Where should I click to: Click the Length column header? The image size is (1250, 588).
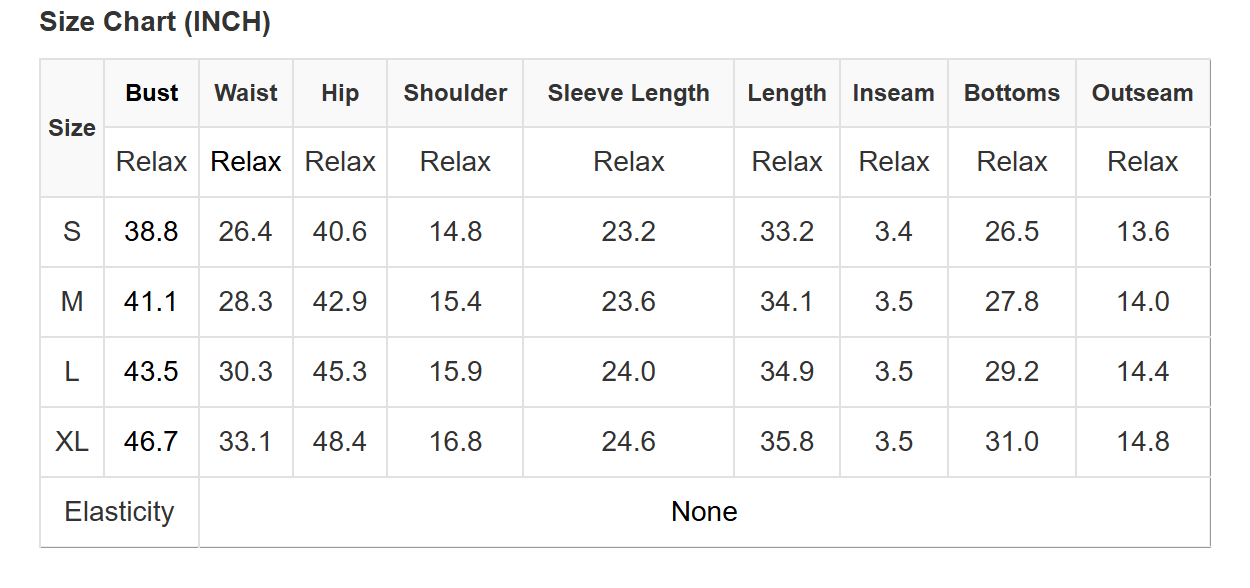click(x=787, y=93)
